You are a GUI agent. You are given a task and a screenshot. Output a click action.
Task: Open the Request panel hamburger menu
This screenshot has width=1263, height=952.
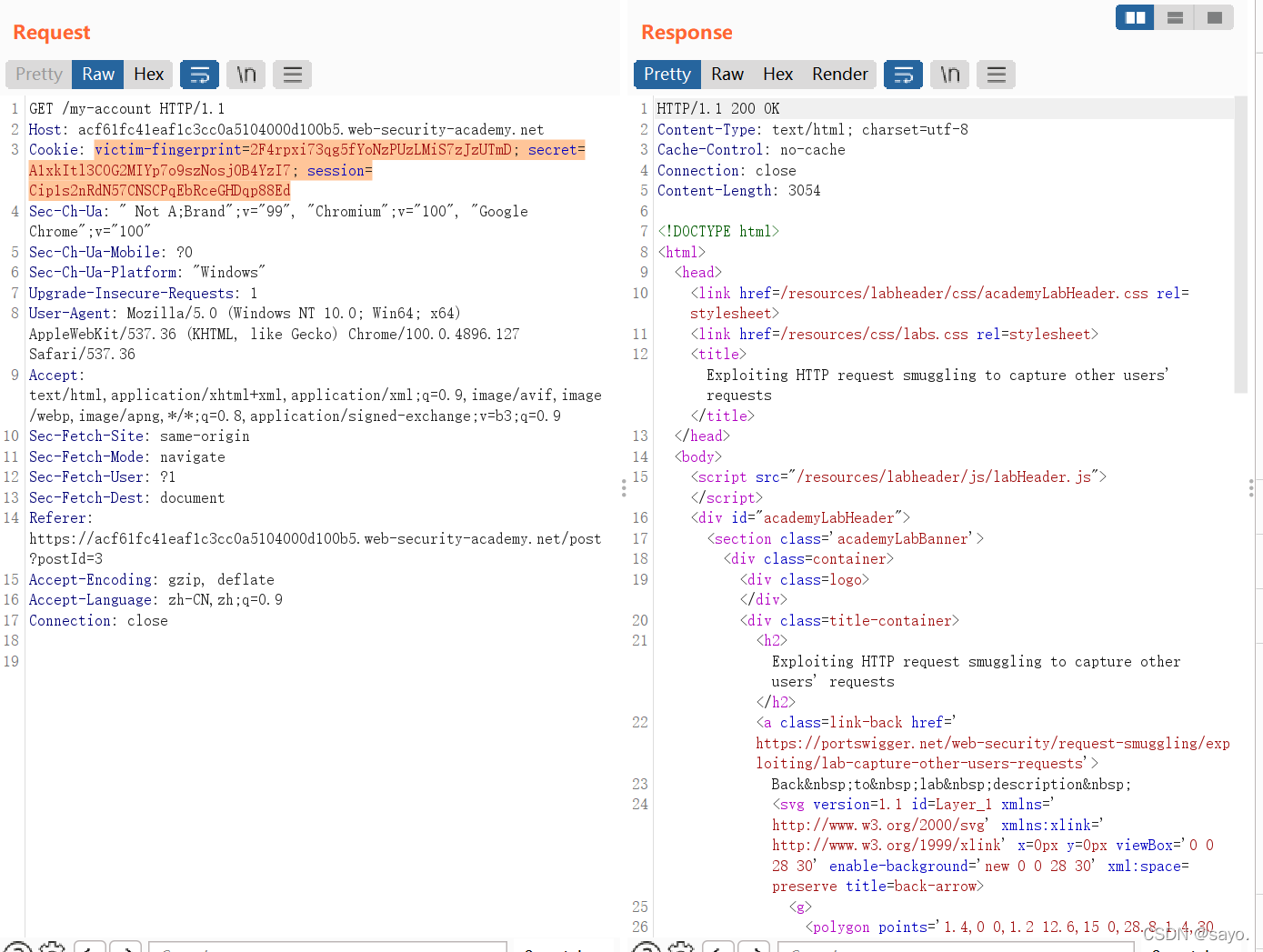pyautogui.click(x=293, y=75)
